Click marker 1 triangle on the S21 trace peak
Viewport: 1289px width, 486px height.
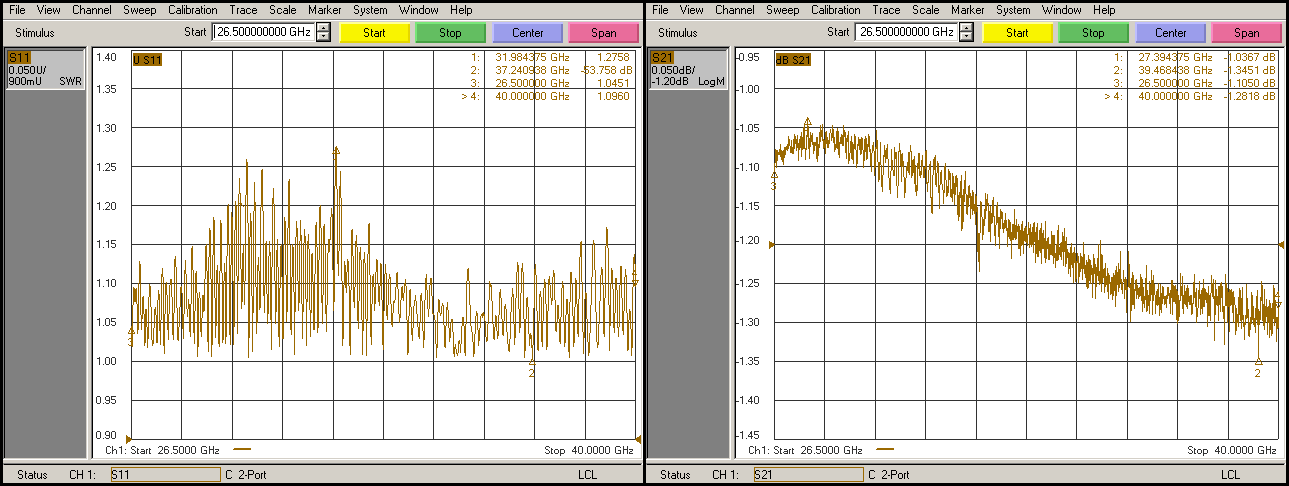coord(807,121)
